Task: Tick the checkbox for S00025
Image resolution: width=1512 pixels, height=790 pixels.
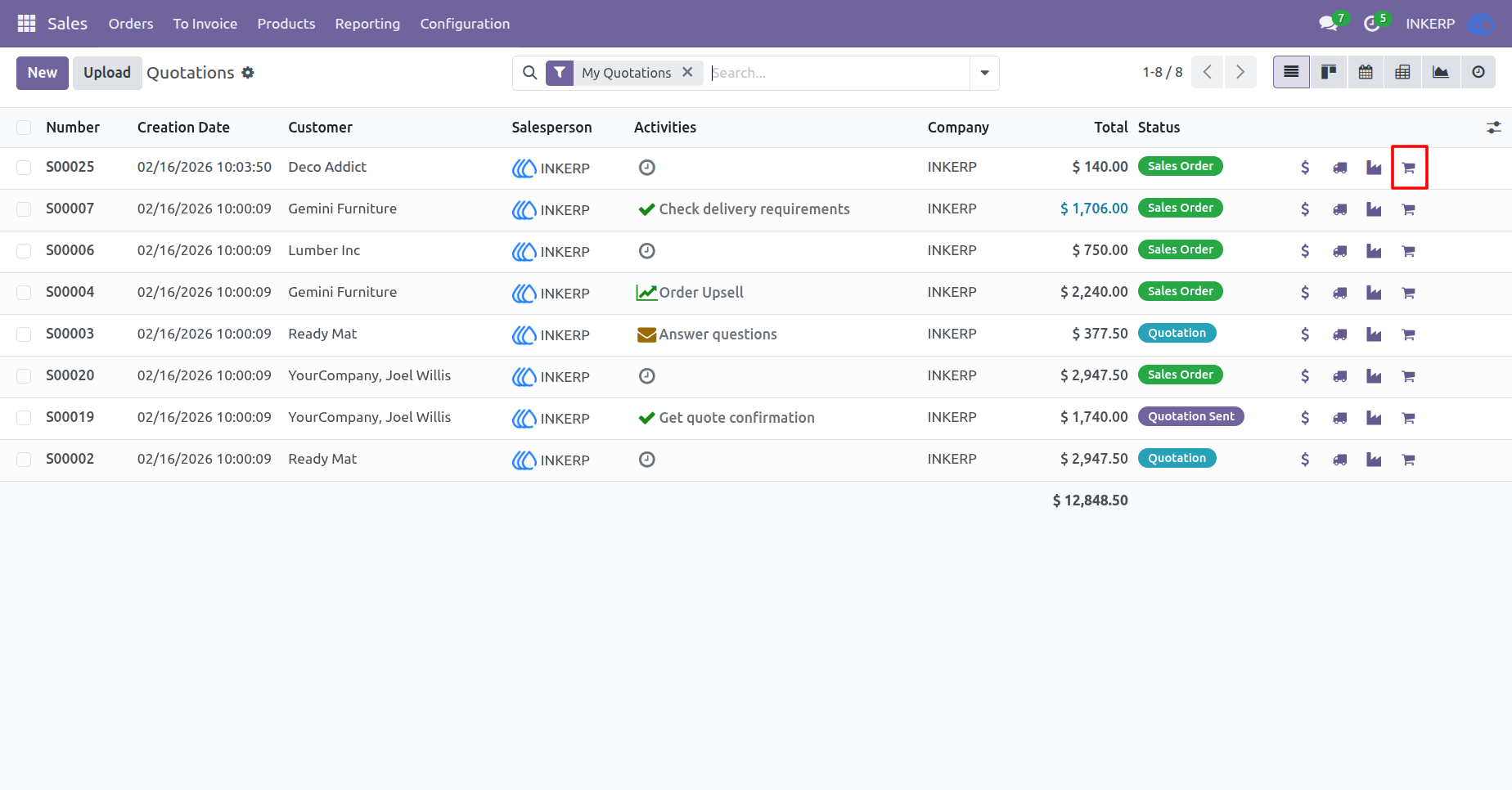Action: [x=24, y=168]
